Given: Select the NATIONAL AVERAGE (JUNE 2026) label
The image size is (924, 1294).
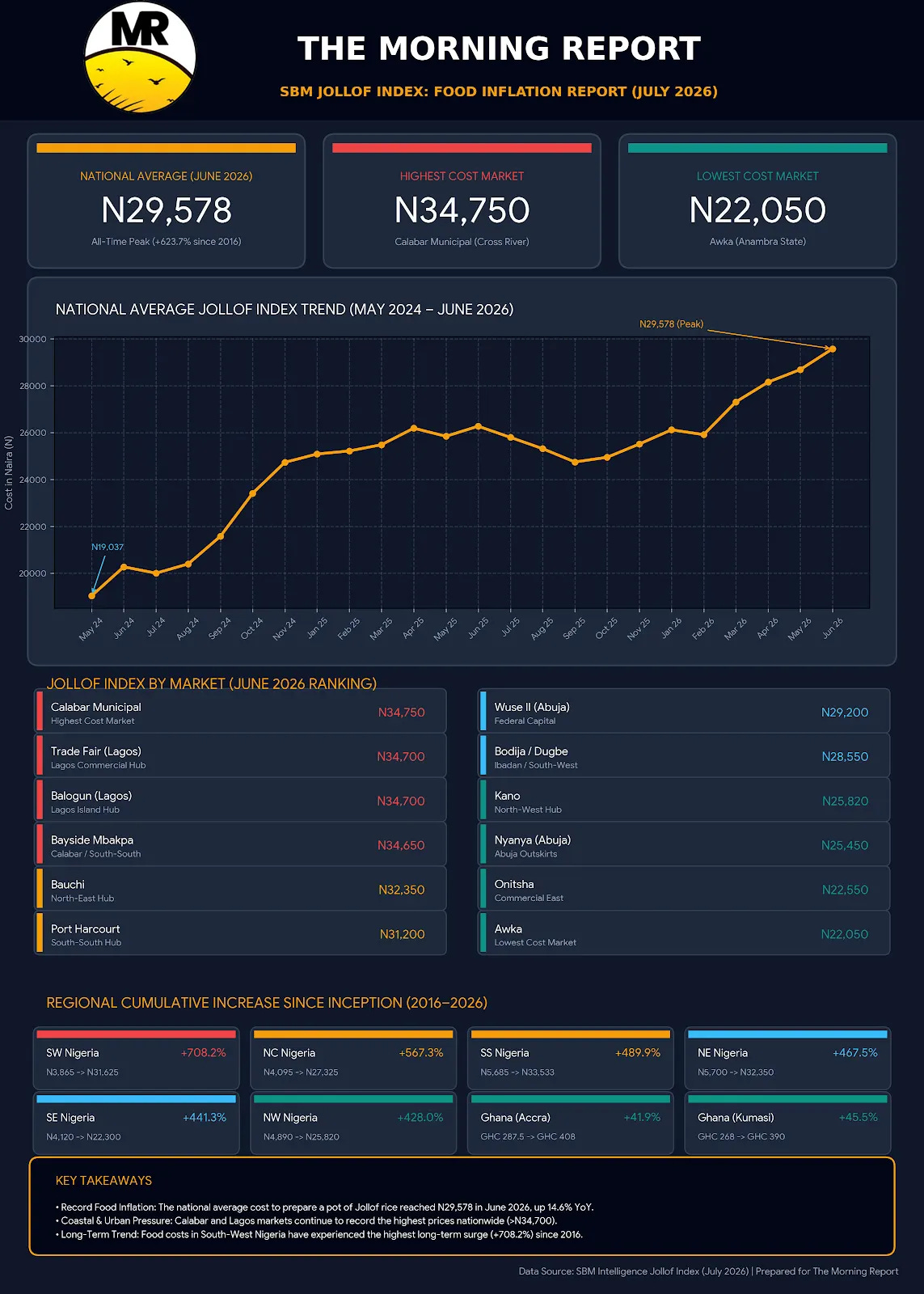Looking at the screenshot, I should tap(167, 176).
